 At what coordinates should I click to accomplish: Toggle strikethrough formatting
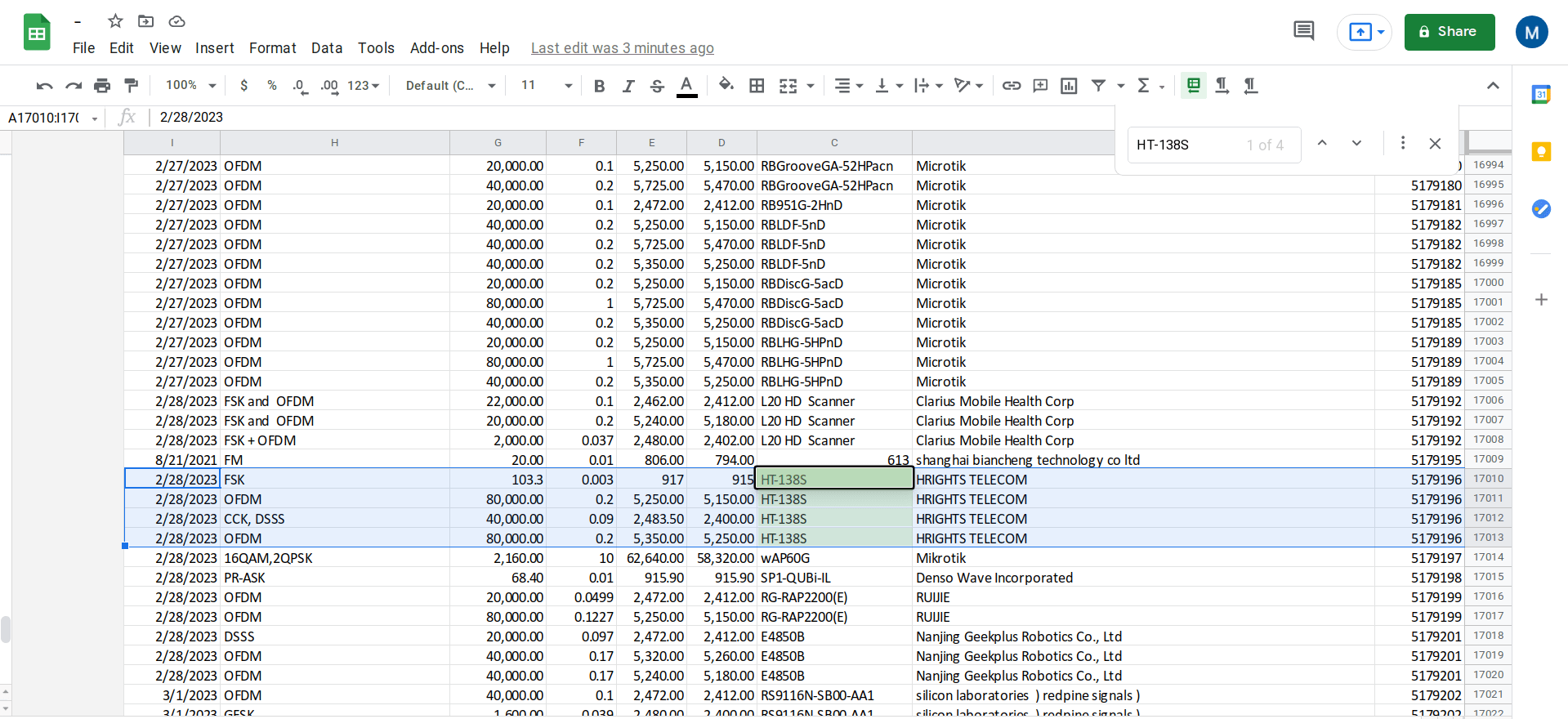pos(657,86)
